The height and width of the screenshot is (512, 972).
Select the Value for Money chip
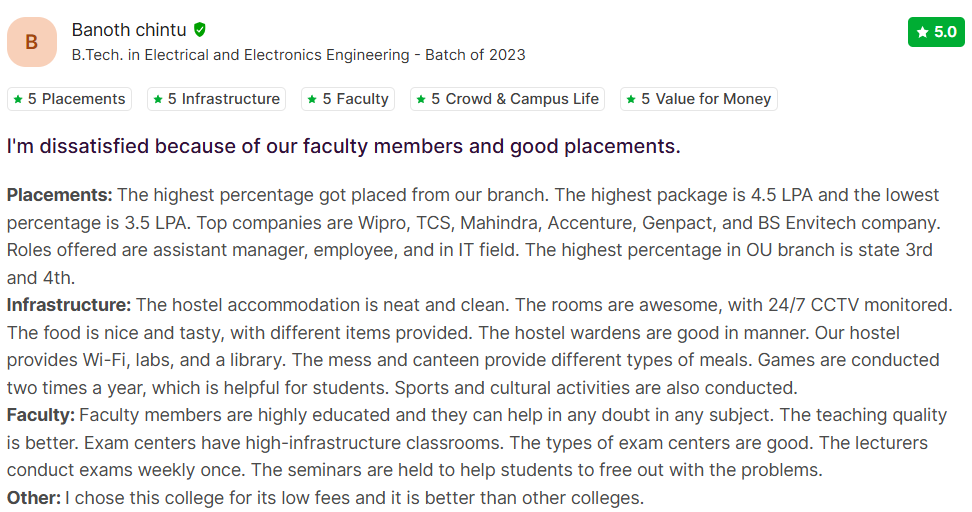[x=699, y=99]
